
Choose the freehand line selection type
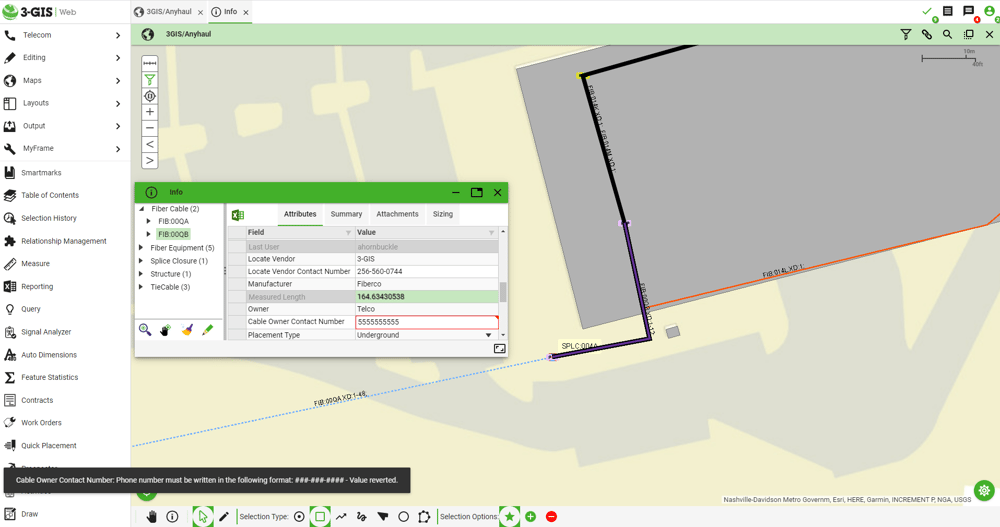point(362,517)
